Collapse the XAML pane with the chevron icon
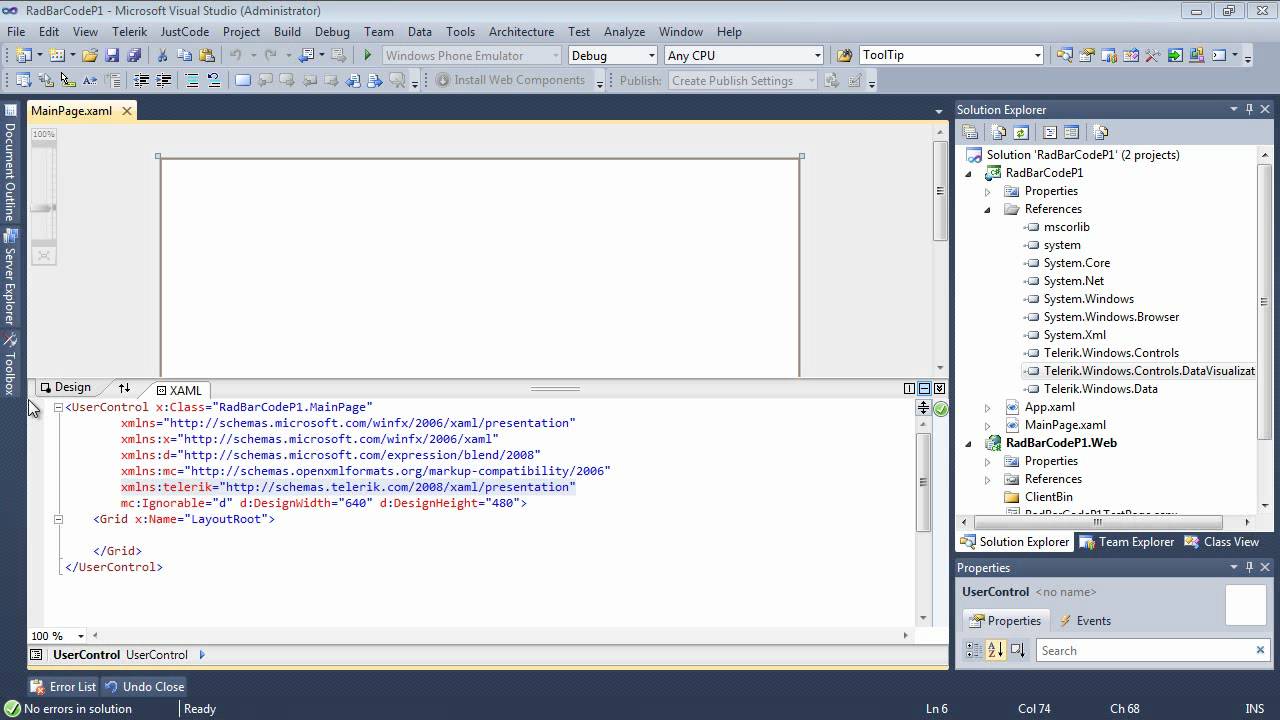The width and height of the screenshot is (1280, 720). [x=939, y=389]
